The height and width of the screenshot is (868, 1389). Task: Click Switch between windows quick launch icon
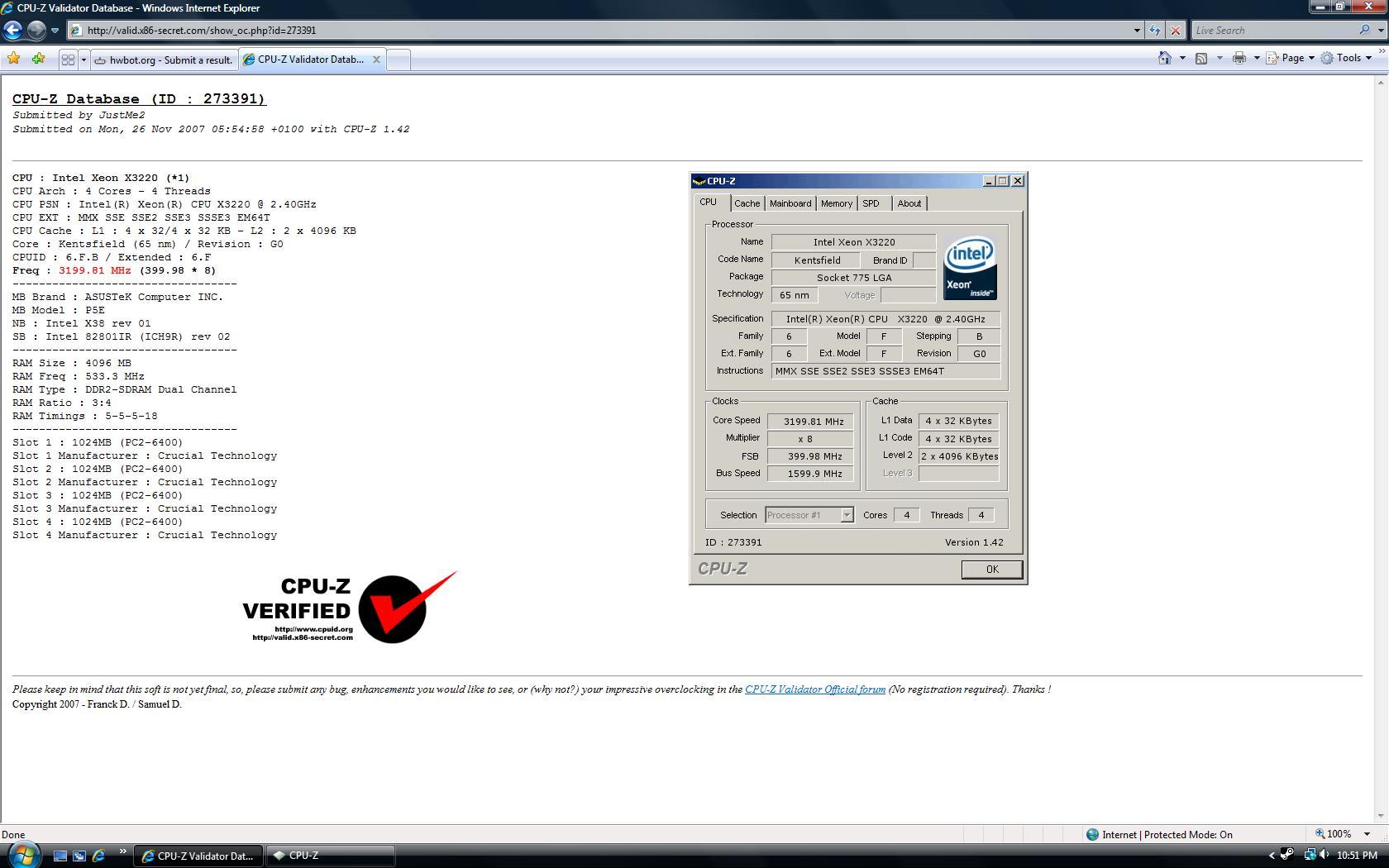pyautogui.click(x=79, y=856)
